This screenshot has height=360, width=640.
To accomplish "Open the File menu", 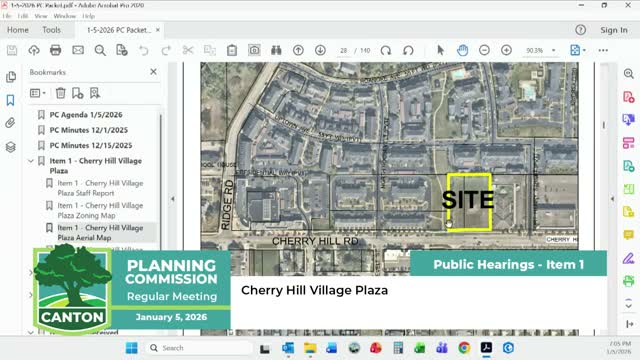I will pos(7,16).
